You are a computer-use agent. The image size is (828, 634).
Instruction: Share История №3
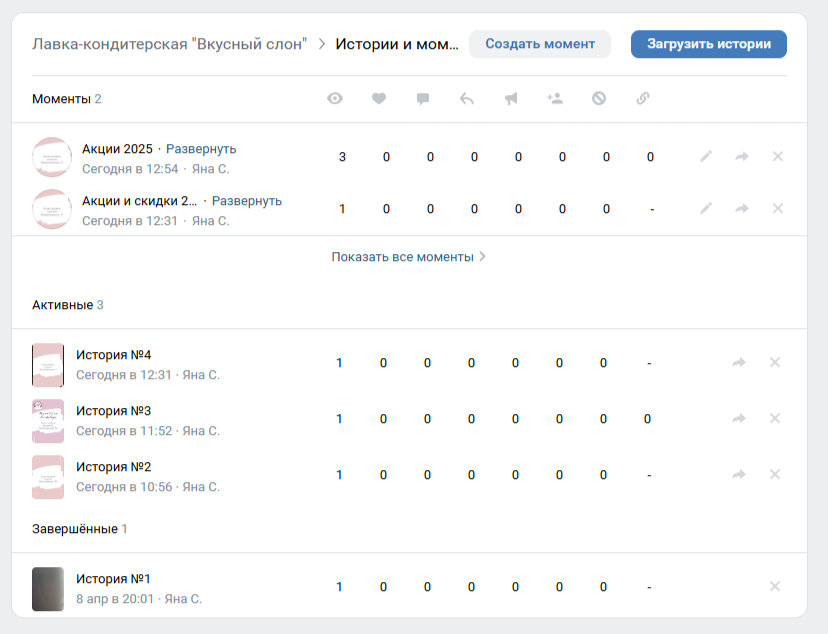click(x=739, y=419)
